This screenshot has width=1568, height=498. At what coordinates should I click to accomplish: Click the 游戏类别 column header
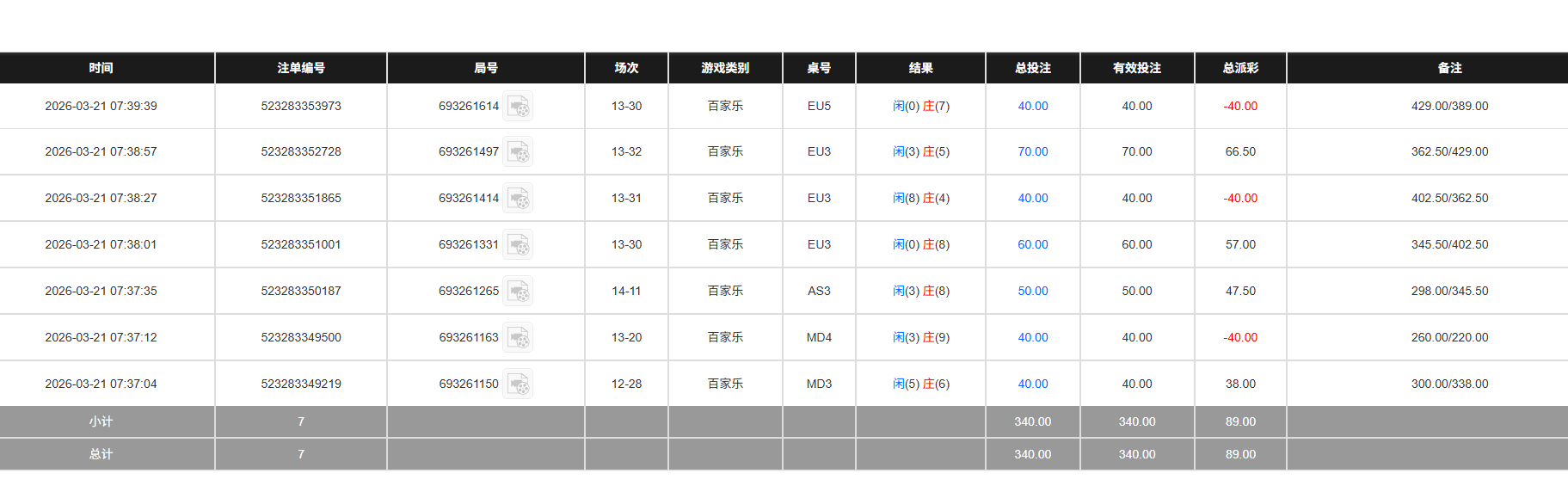point(723,68)
